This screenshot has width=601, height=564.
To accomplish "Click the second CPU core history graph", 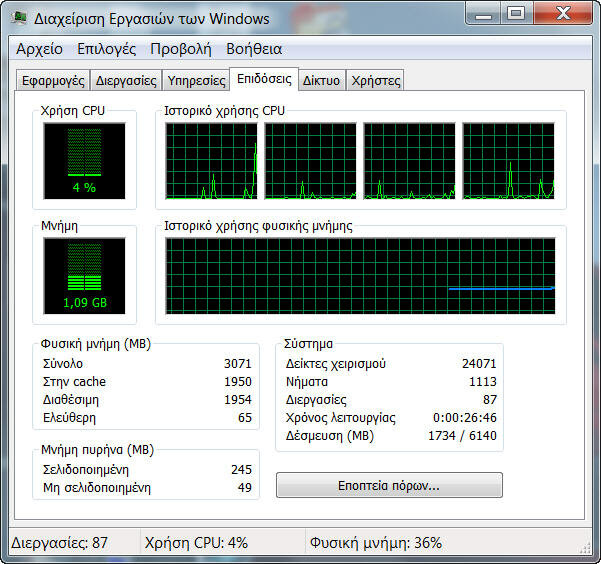I will [x=310, y=161].
